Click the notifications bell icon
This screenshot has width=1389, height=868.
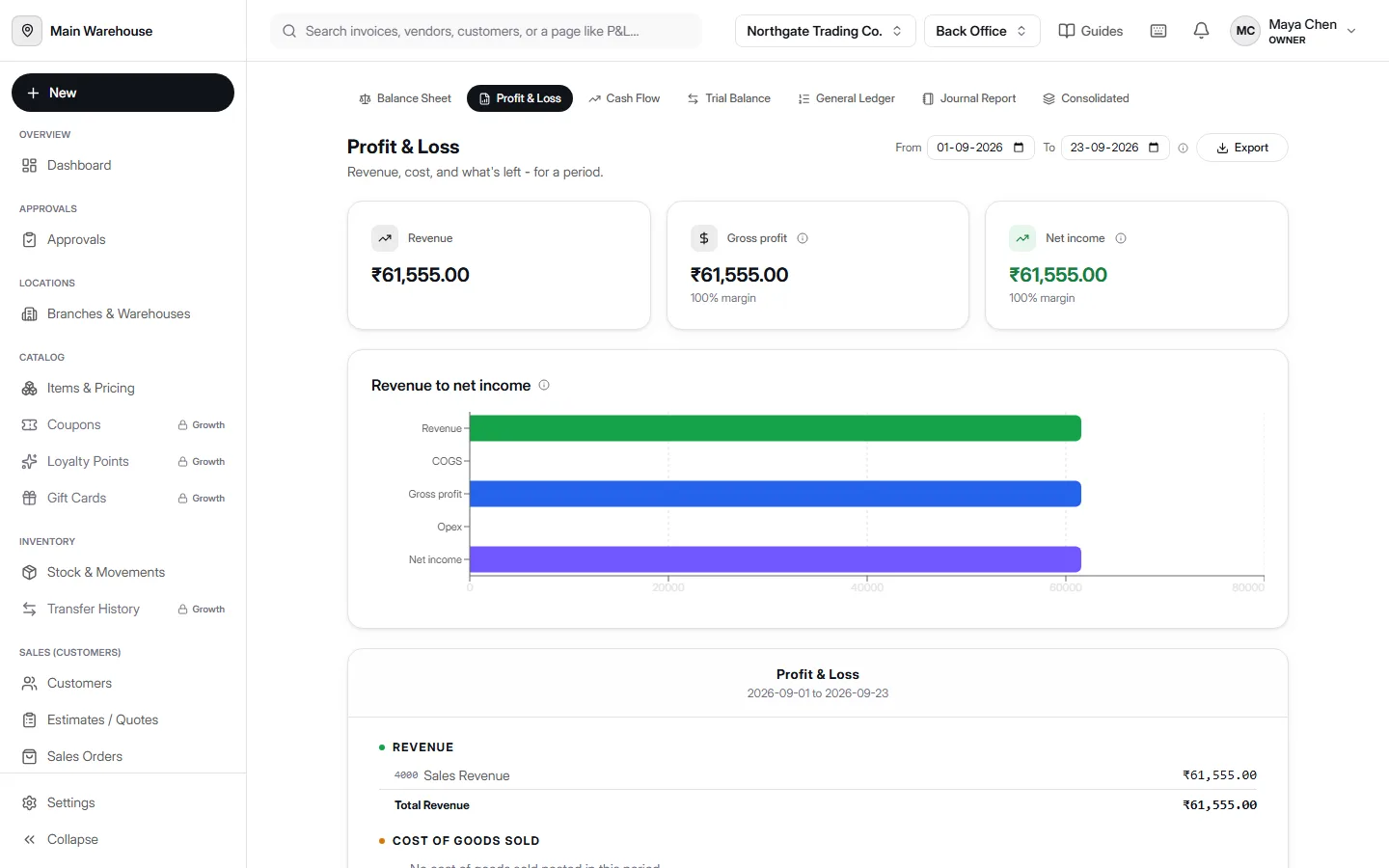pos(1201,31)
